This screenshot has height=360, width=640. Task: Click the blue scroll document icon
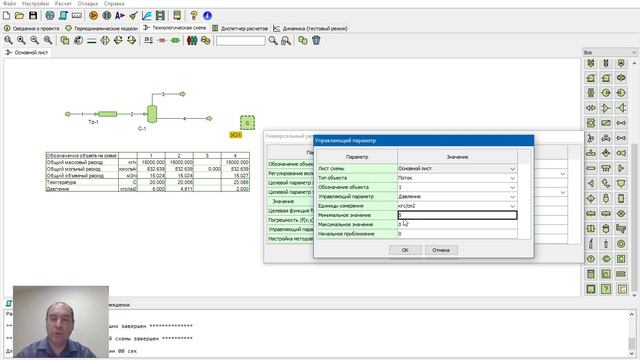[x=63, y=16]
